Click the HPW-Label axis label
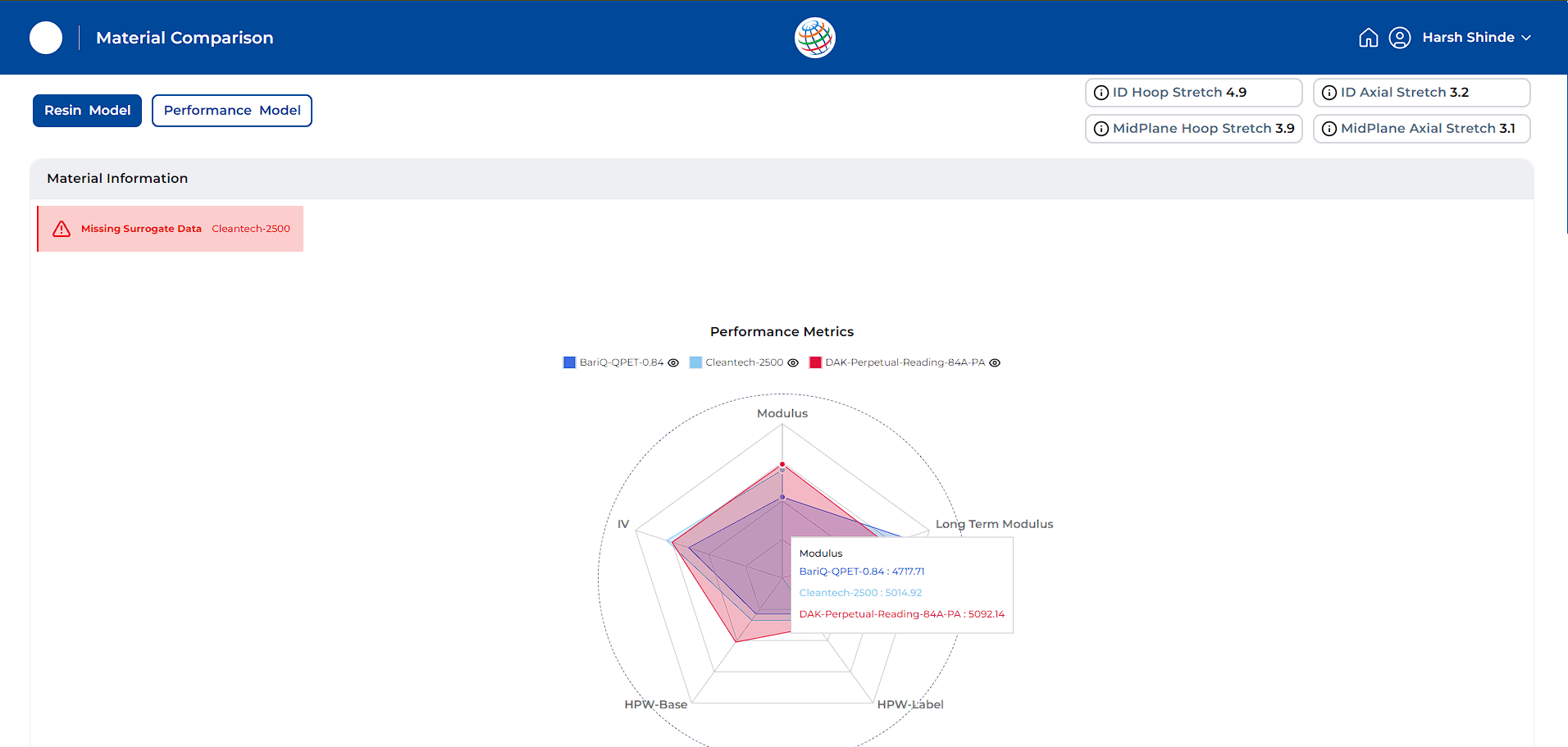 click(x=910, y=704)
